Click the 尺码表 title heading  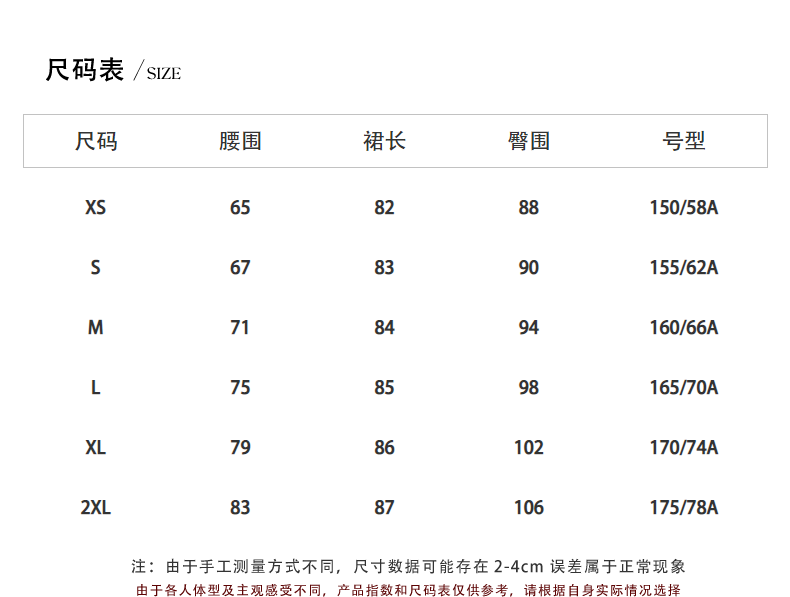pos(85,71)
